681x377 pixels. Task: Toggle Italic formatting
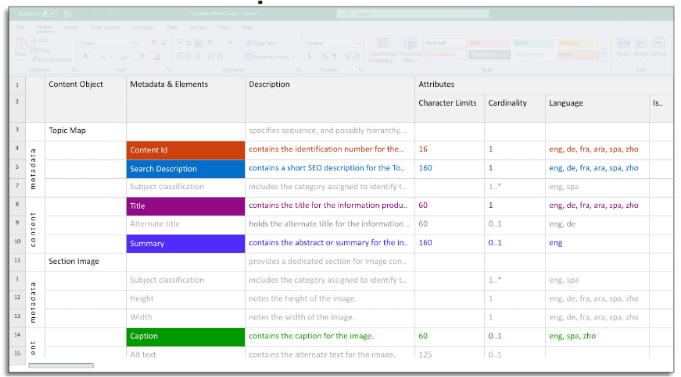94,56
